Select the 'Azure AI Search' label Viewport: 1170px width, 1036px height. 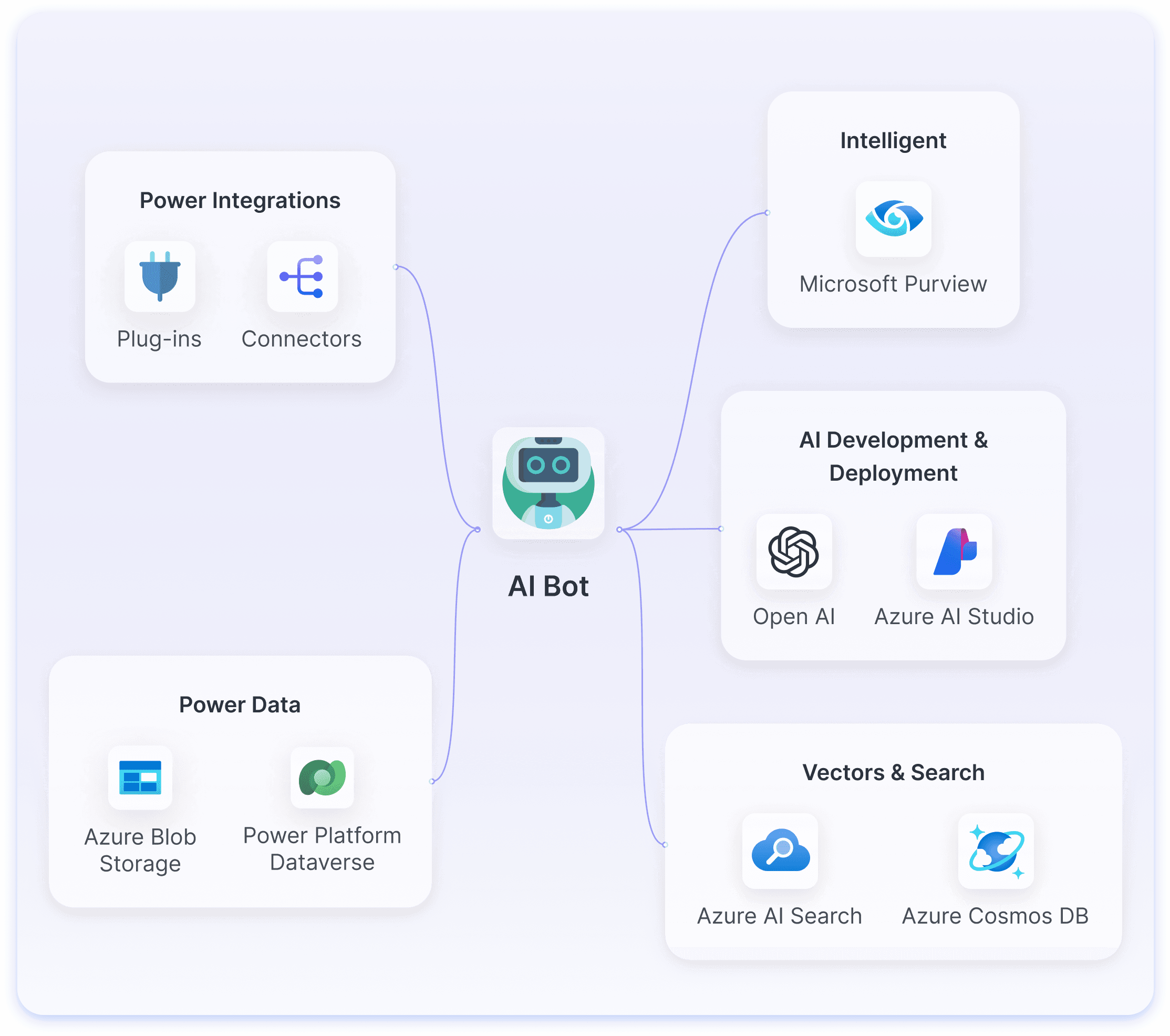(780, 916)
